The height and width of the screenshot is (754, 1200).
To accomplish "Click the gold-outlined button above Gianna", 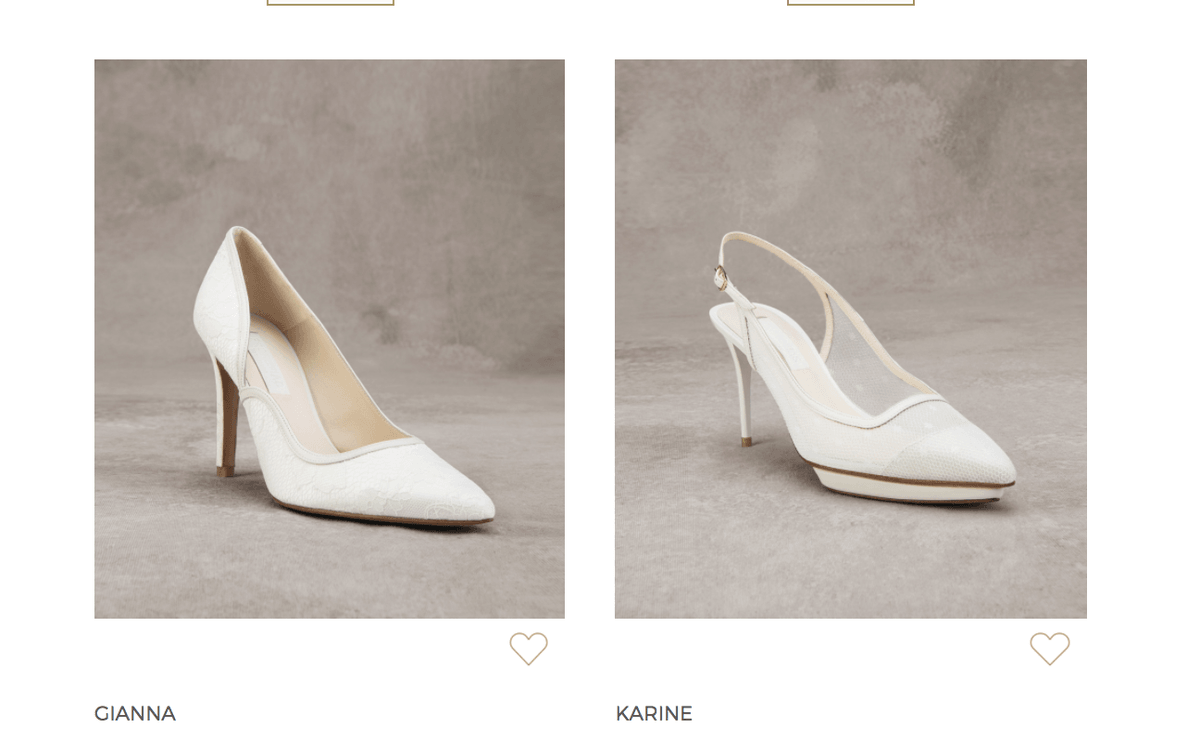I will click(331, 2).
